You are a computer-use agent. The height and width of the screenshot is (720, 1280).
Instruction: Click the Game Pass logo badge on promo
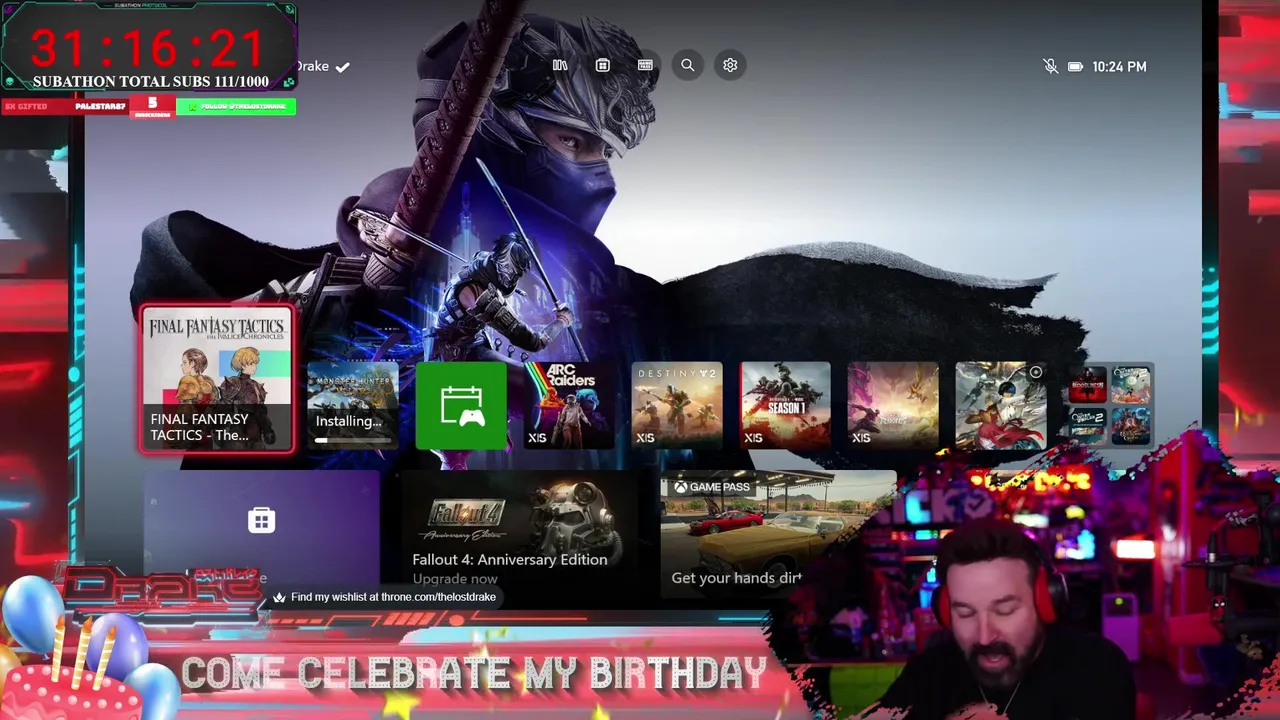point(711,487)
